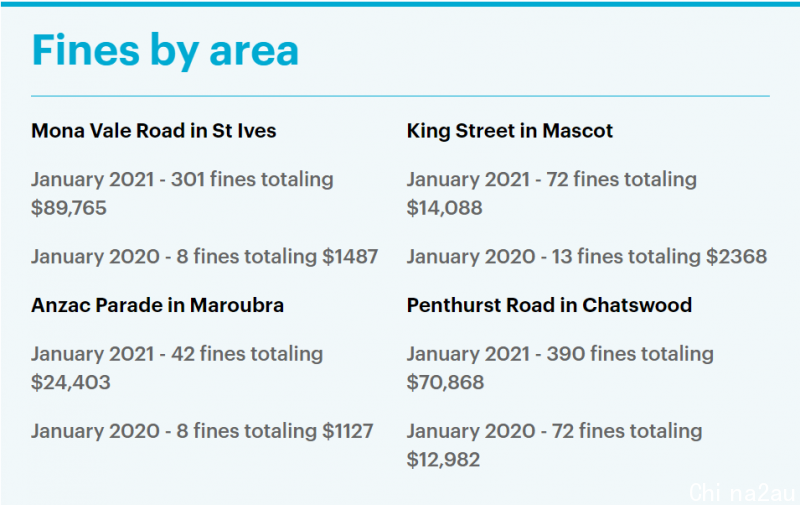Select the $14,088 amount
This screenshot has height=505, width=800.
click(444, 208)
